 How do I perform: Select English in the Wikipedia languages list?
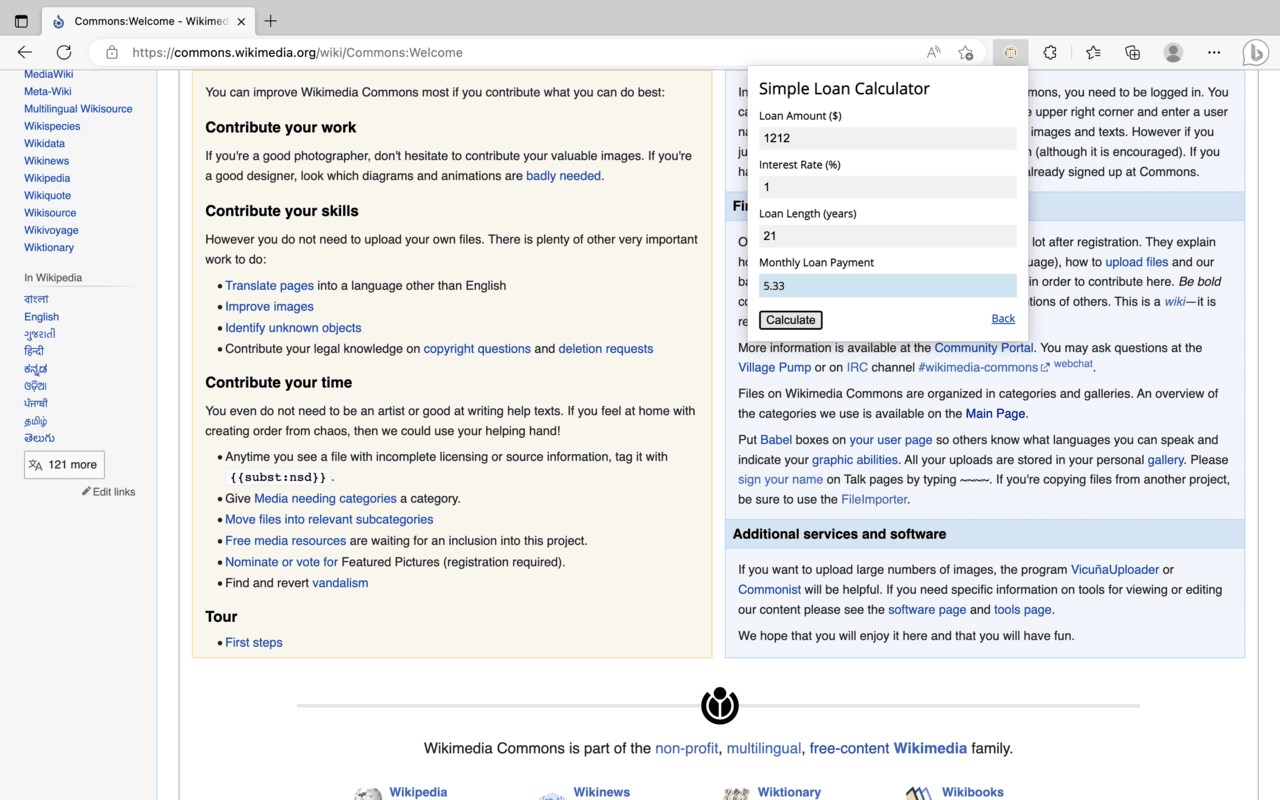41,317
